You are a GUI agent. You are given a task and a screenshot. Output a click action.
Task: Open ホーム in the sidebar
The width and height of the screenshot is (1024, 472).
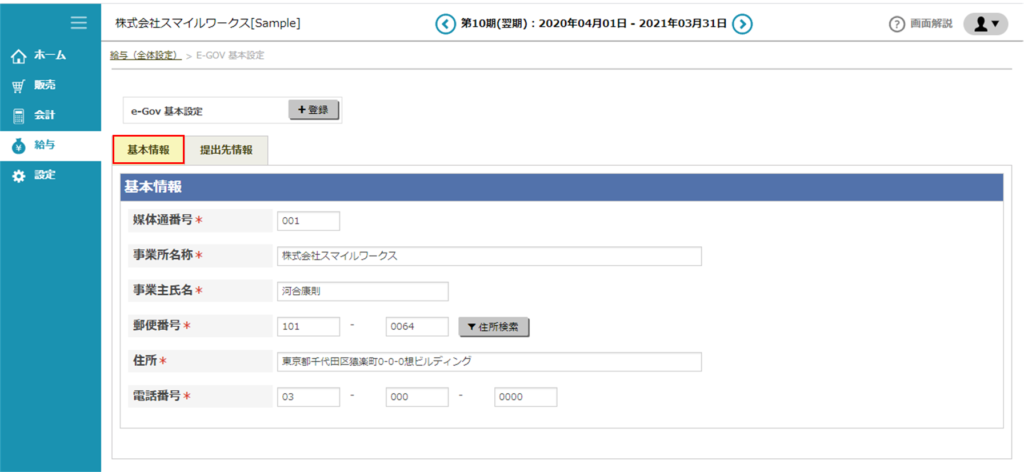50,55
